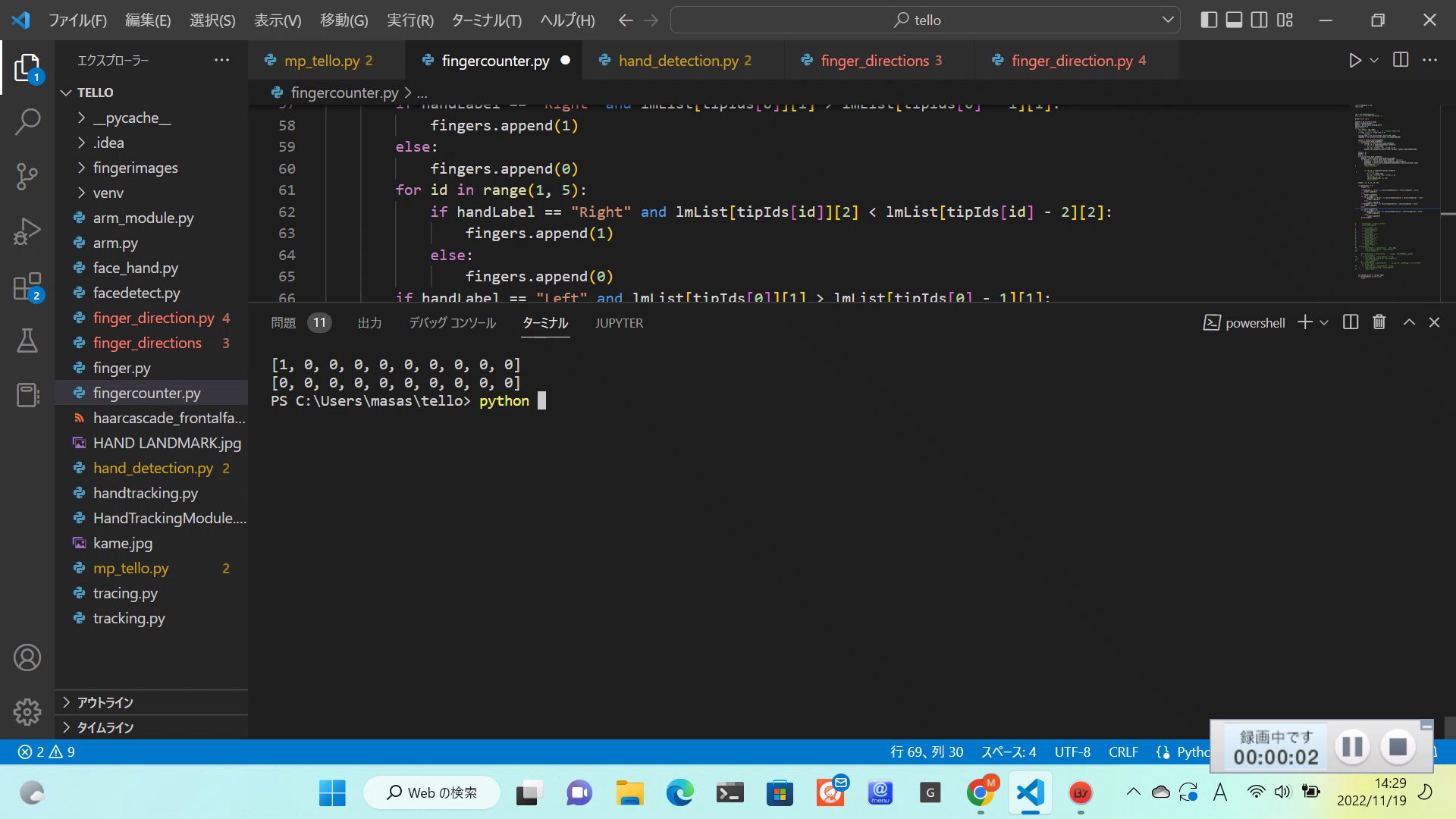The image size is (1456, 819).
Task: Open Customize Layout icon in title bar
Action: [x=1285, y=20]
